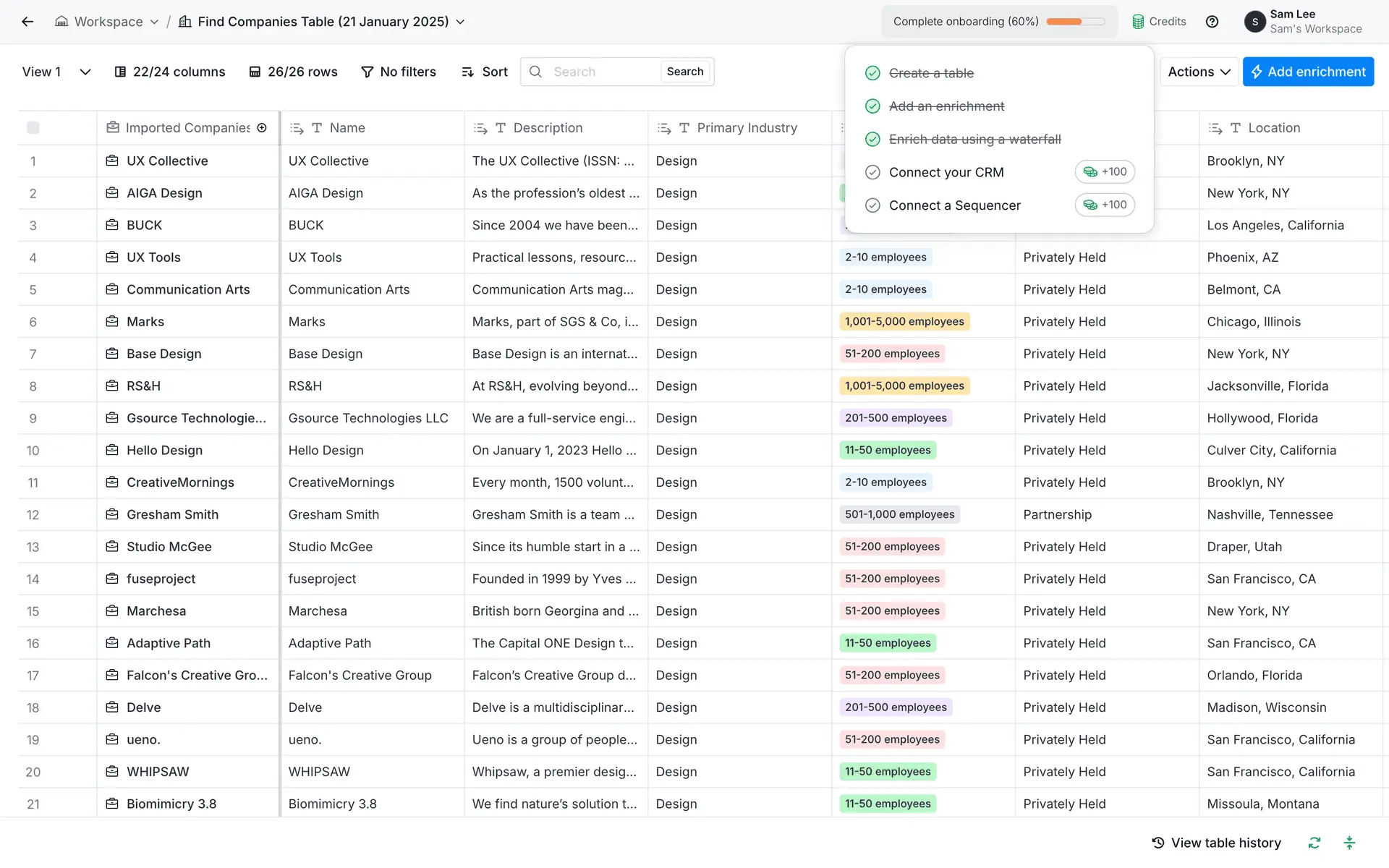Image resolution: width=1389 pixels, height=868 pixels.
Task: Open View table history
Action: [x=1216, y=843]
